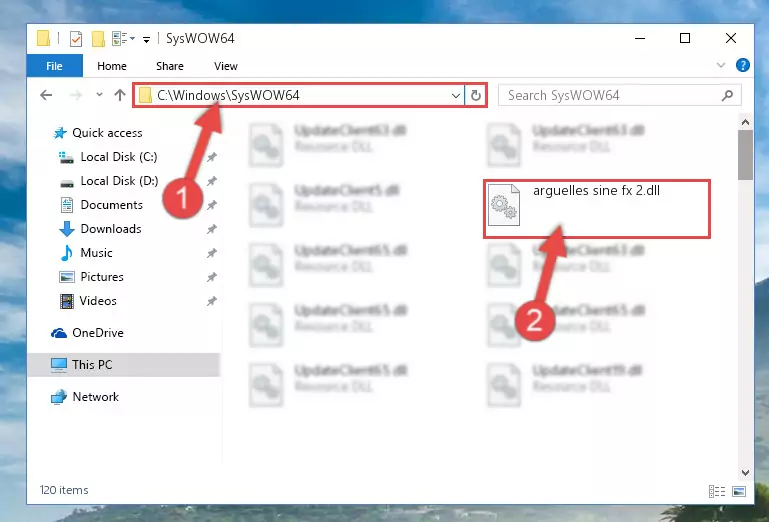Image resolution: width=769 pixels, height=522 pixels.
Task: Expand the ribbon with the chevron
Action: click(x=720, y=65)
